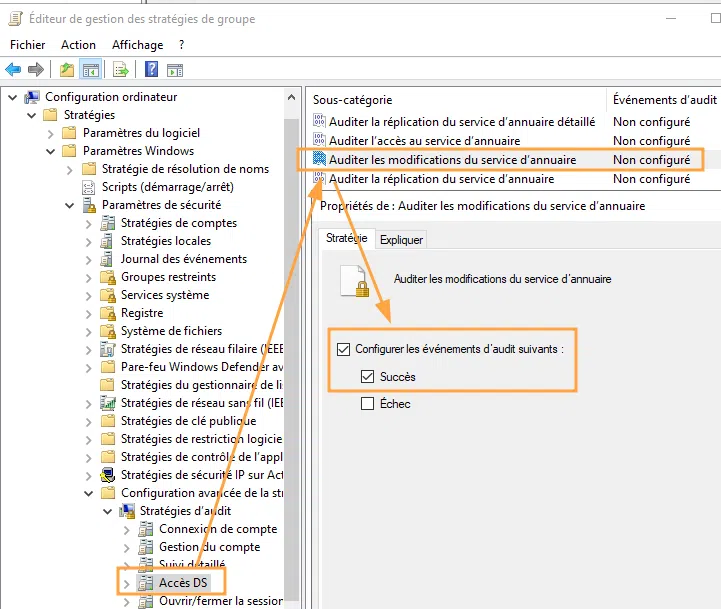Expand Stratégie de résolution de noms

(x=69, y=170)
